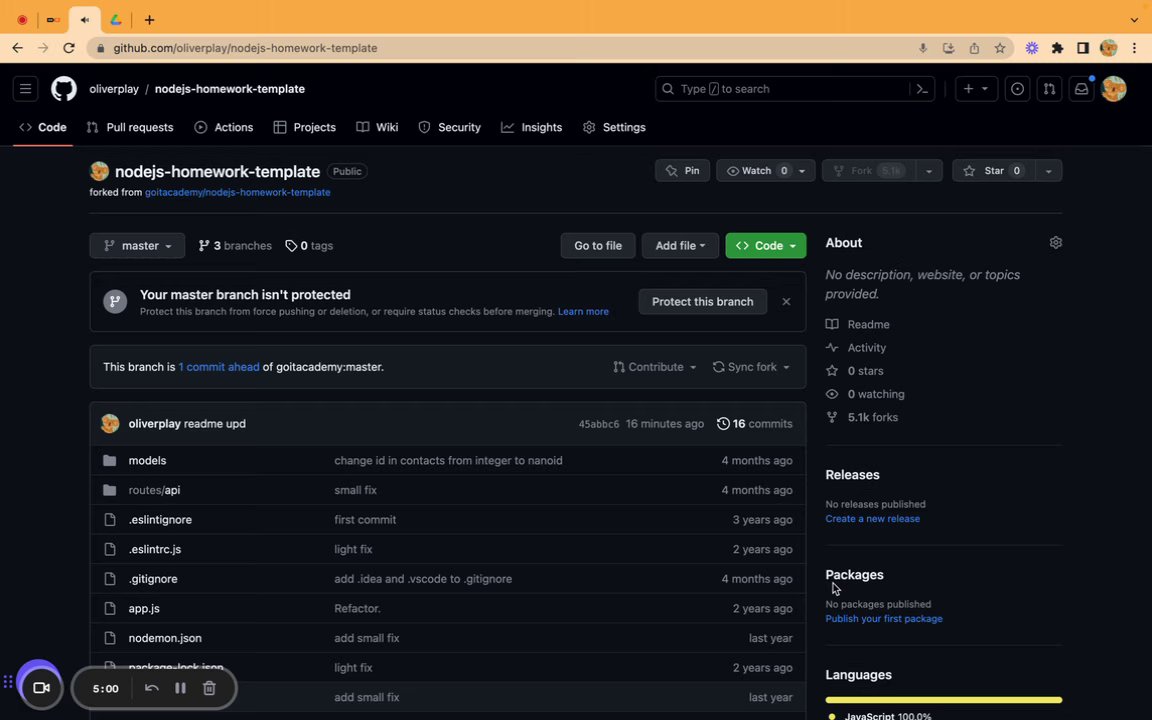
Task: Open commit hash 45abbc6
Action: [x=599, y=424]
